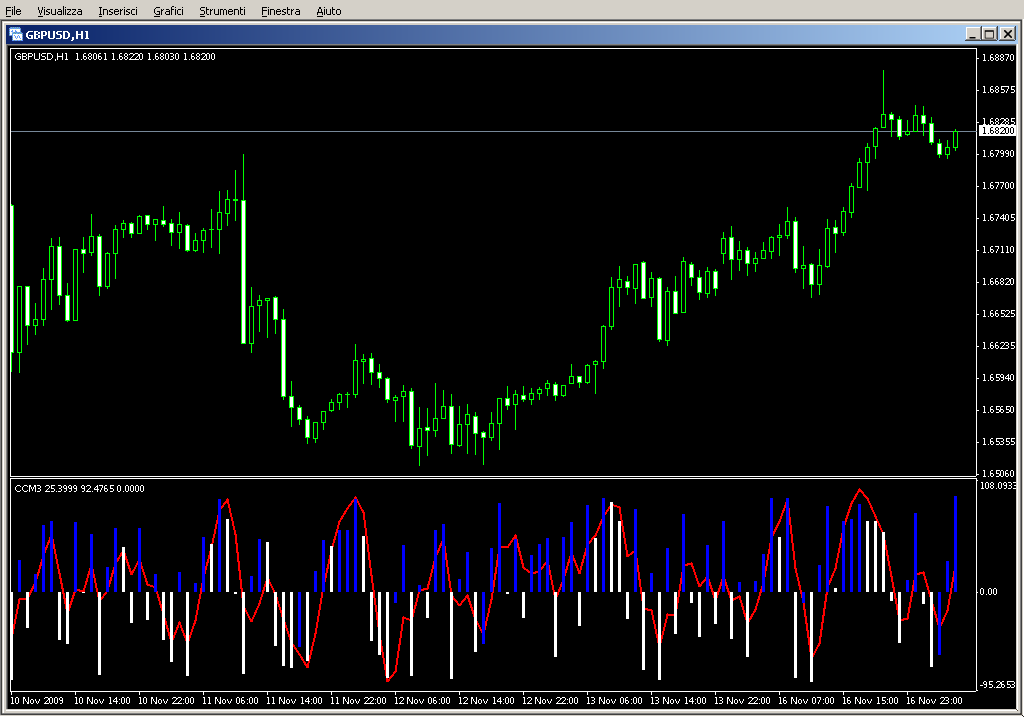Click the 1.65060 price axis label

coord(998,473)
